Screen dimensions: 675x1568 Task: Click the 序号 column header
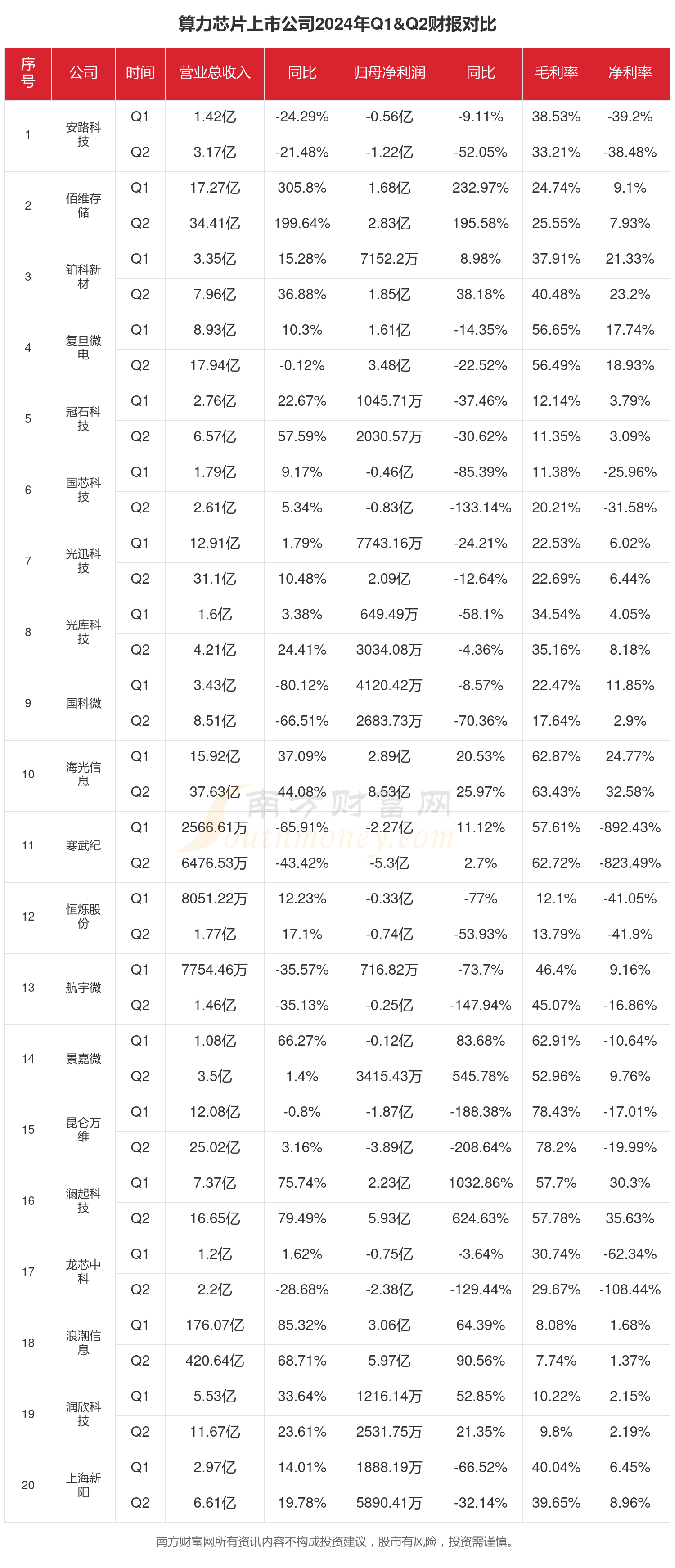tap(28, 73)
